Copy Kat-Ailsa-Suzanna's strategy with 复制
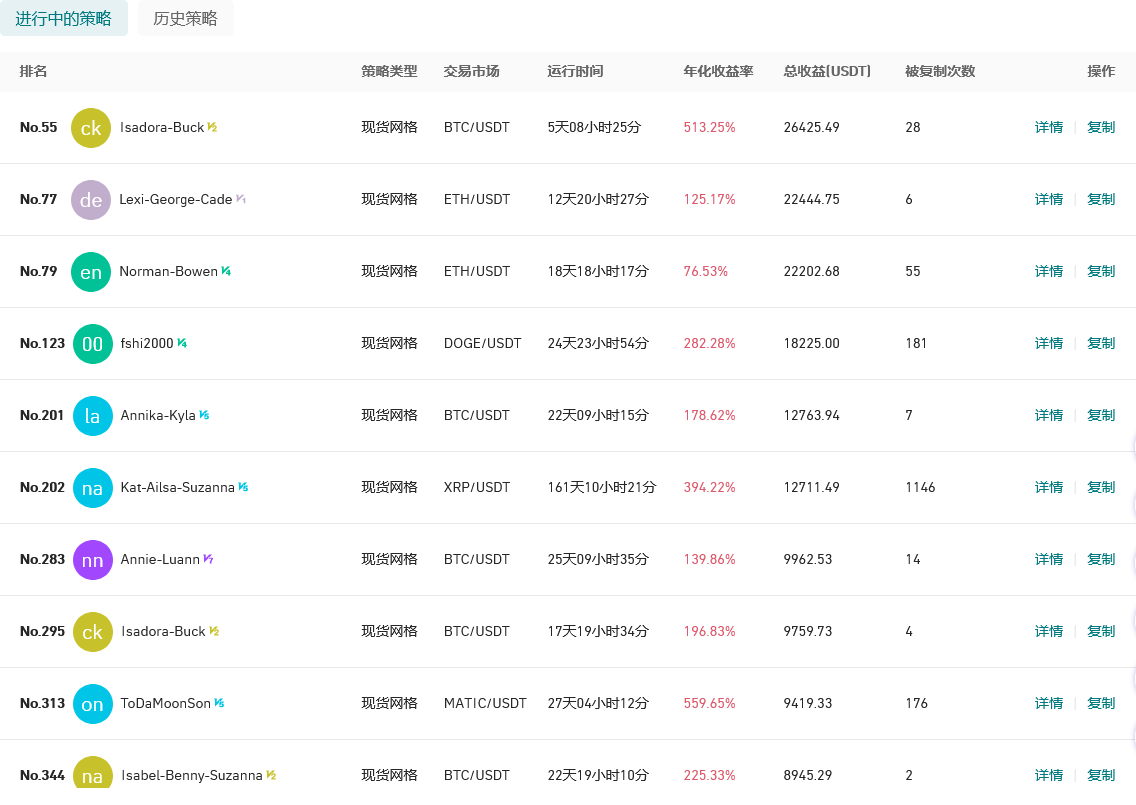The height and width of the screenshot is (805, 1136). pyautogui.click(x=1100, y=487)
